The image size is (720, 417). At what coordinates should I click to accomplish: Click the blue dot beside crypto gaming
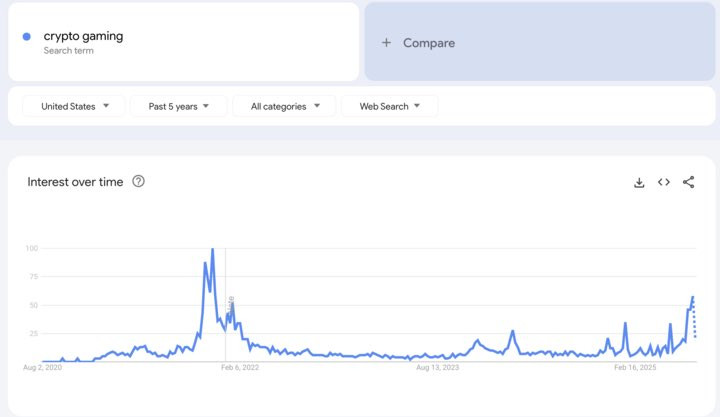(x=27, y=37)
